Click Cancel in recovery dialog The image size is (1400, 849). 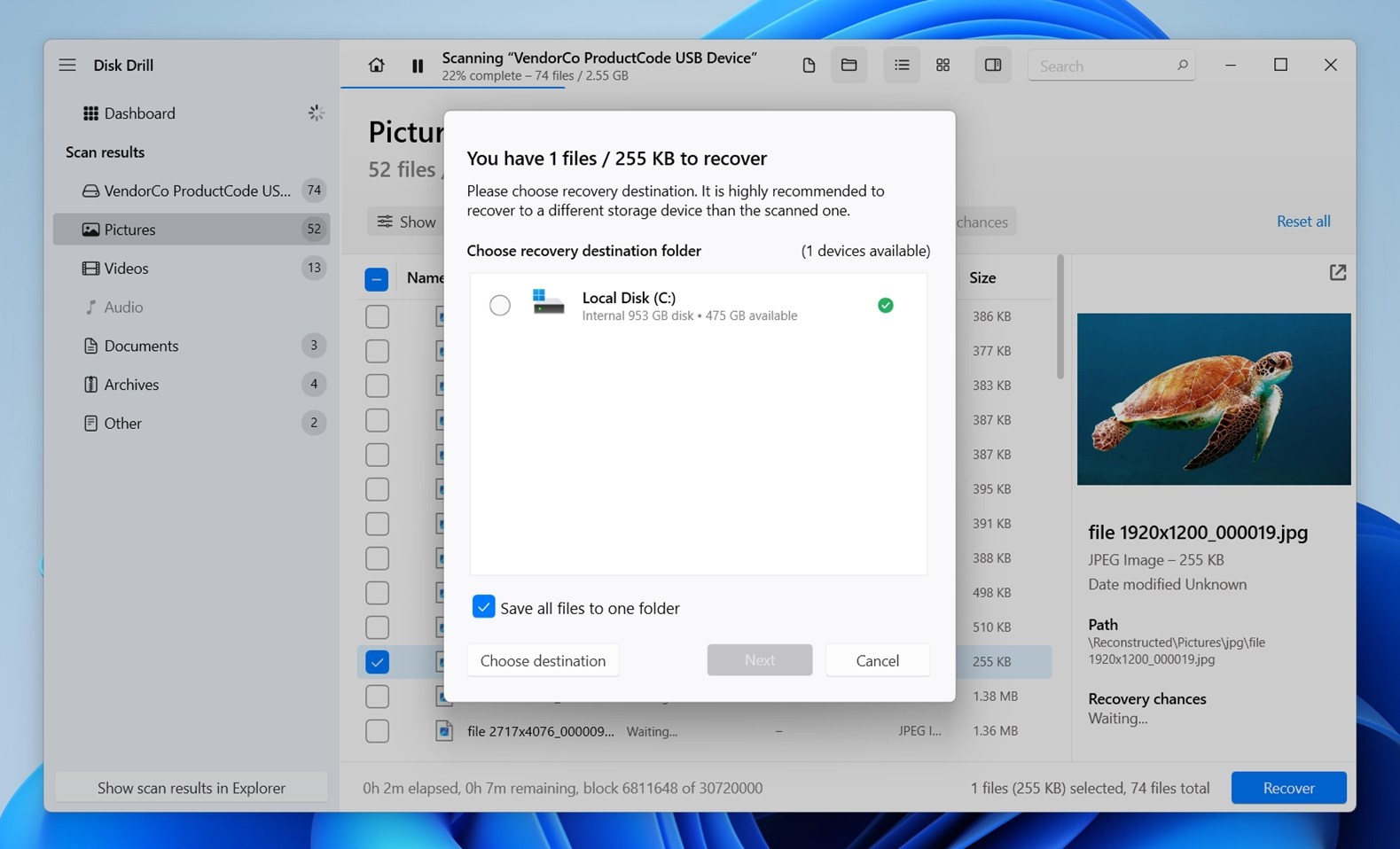pos(877,660)
